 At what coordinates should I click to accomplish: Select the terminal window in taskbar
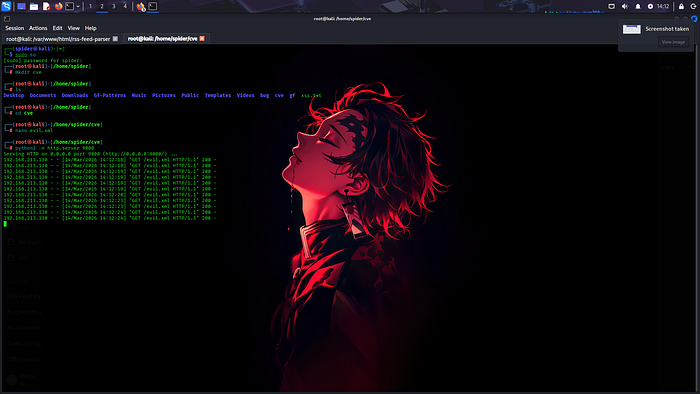pos(153,6)
